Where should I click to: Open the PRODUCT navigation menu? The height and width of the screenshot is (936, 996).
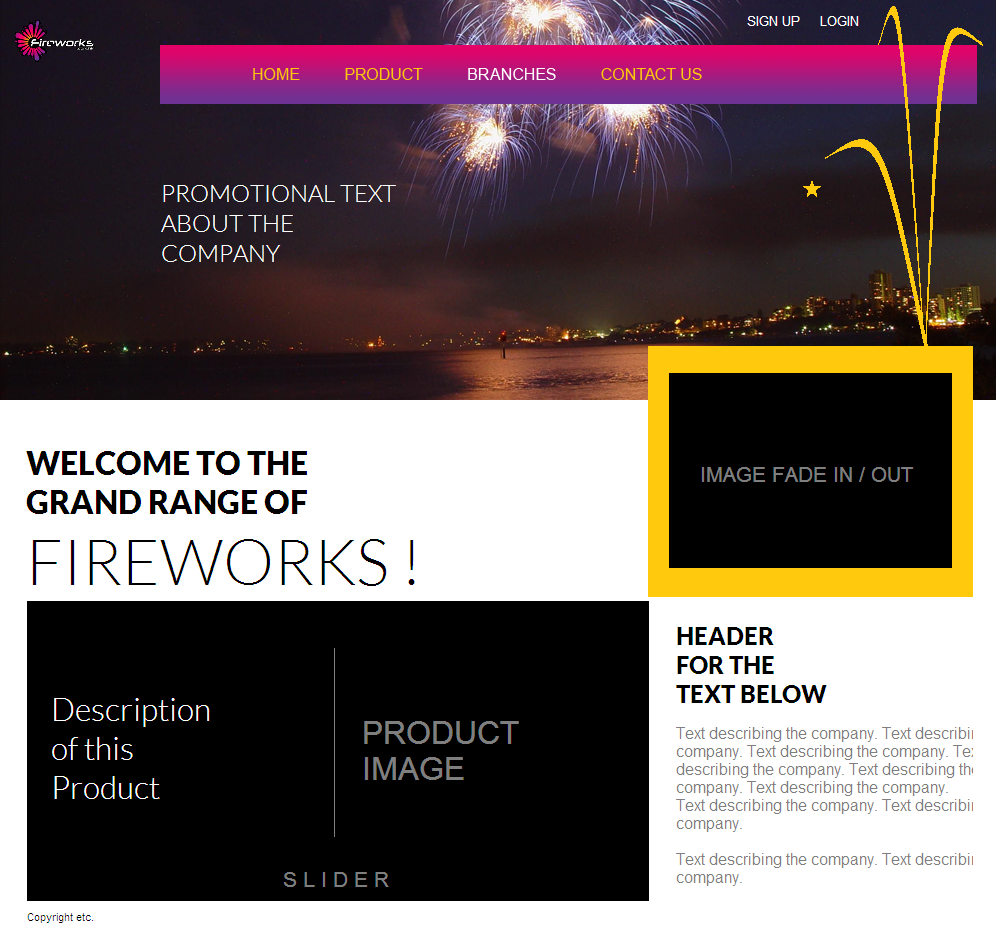pos(383,73)
